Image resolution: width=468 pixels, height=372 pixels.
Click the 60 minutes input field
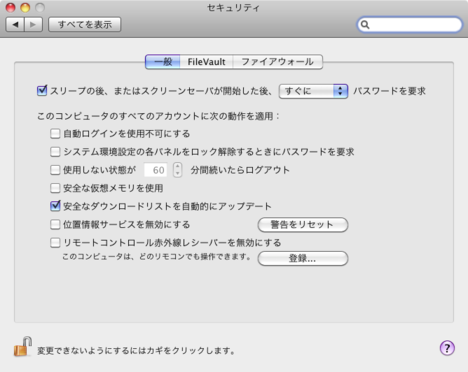(x=156, y=170)
